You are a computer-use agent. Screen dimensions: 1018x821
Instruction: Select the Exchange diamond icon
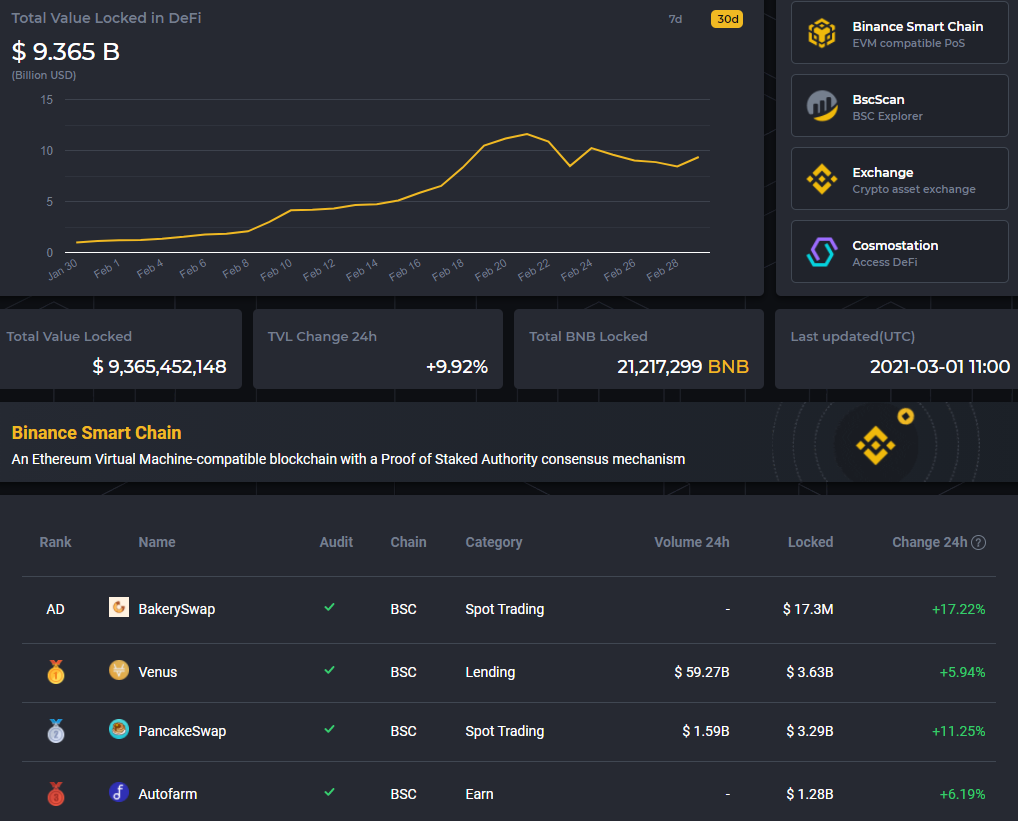tap(822, 178)
